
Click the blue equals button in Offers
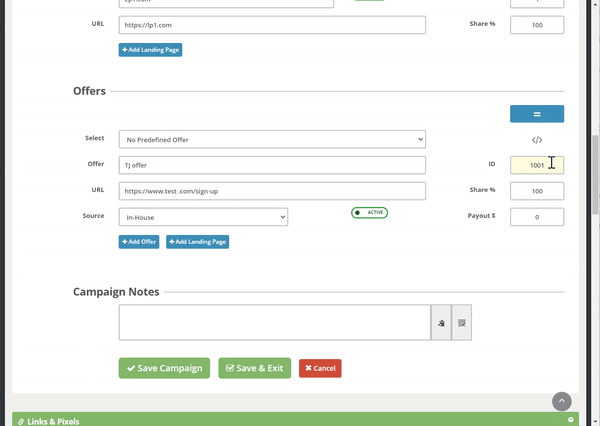pos(537,114)
